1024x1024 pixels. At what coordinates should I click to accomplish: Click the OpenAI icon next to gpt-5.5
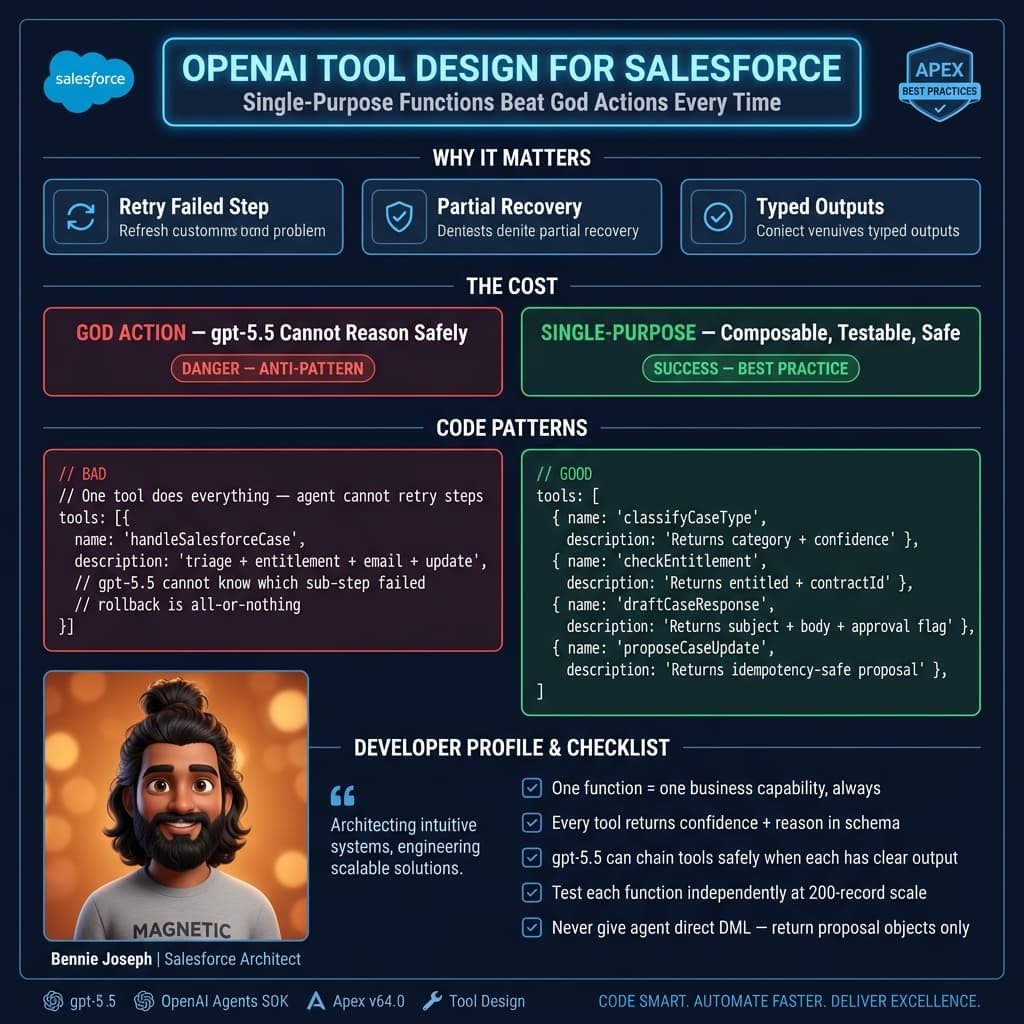coord(53,1001)
